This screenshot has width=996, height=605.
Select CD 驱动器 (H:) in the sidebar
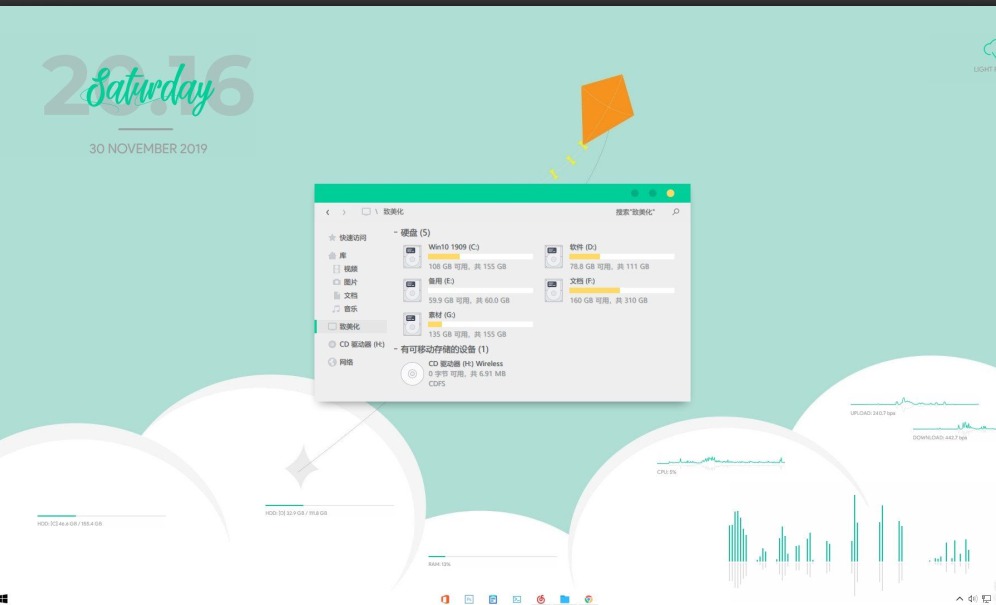coord(356,344)
